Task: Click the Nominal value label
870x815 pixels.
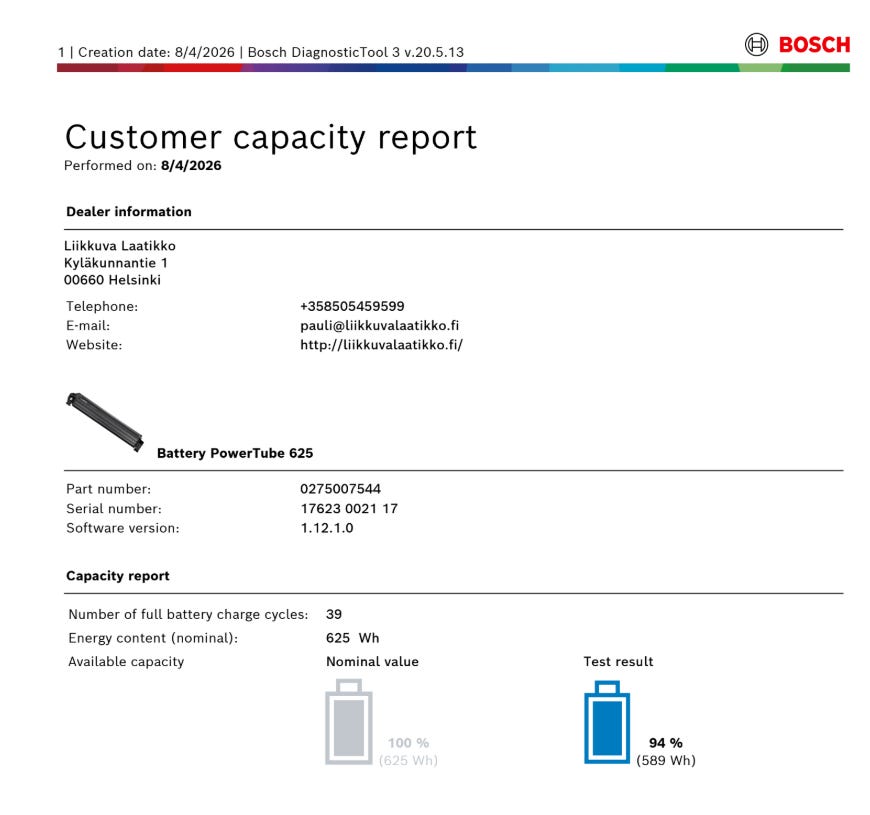Action: (x=372, y=661)
